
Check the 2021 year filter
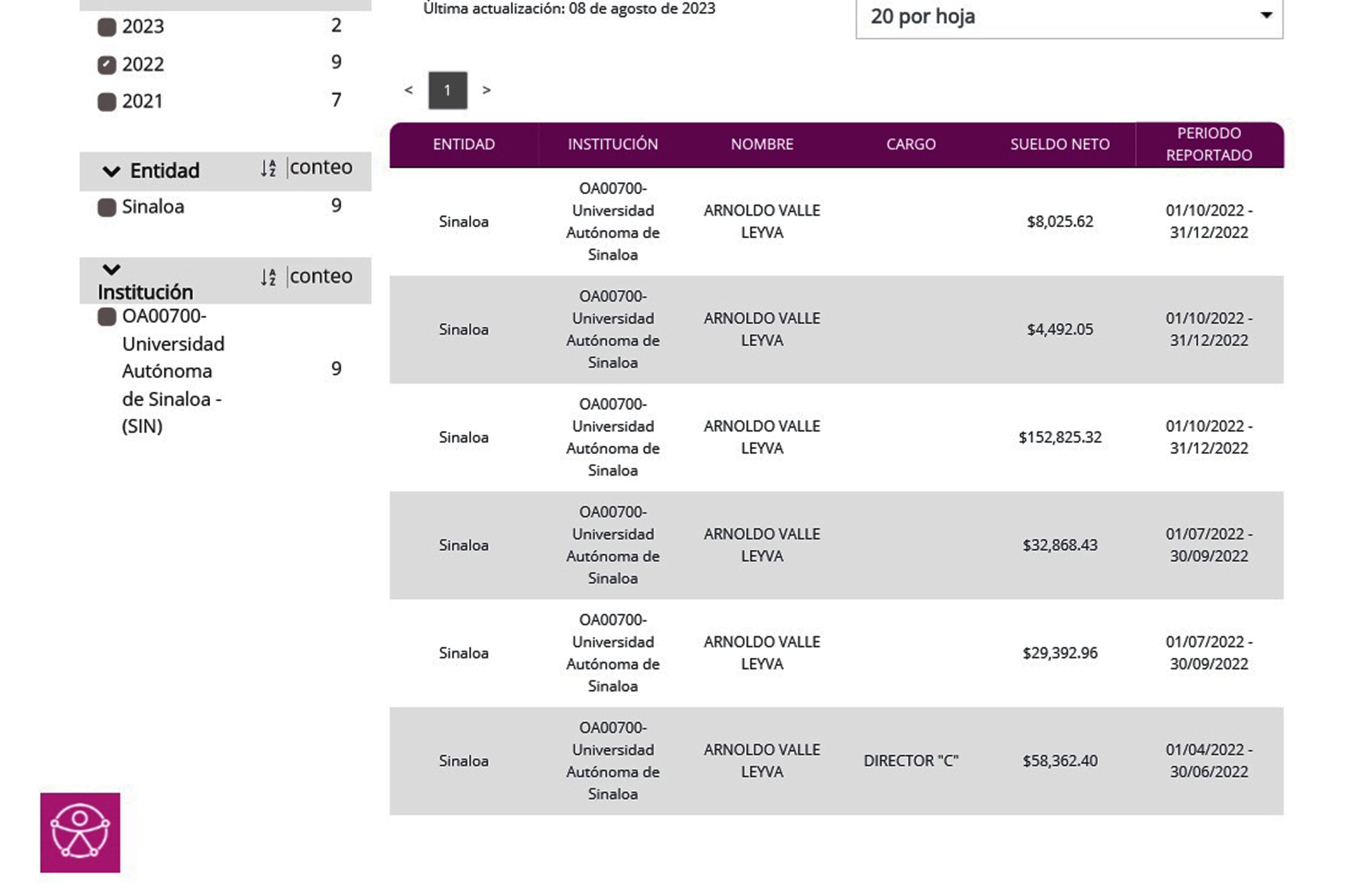coord(107,102)
